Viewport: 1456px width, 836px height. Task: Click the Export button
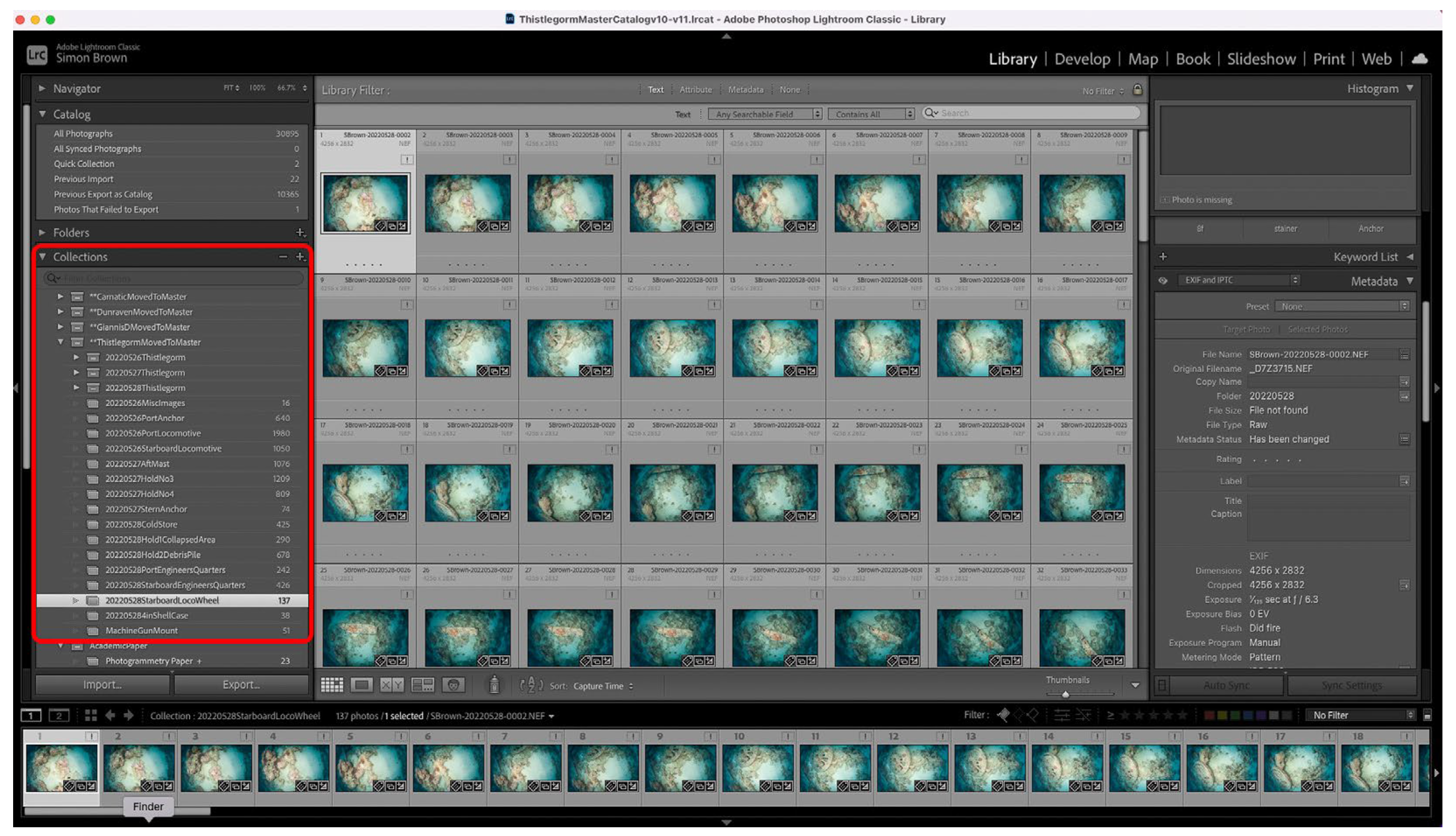[241, 685]
